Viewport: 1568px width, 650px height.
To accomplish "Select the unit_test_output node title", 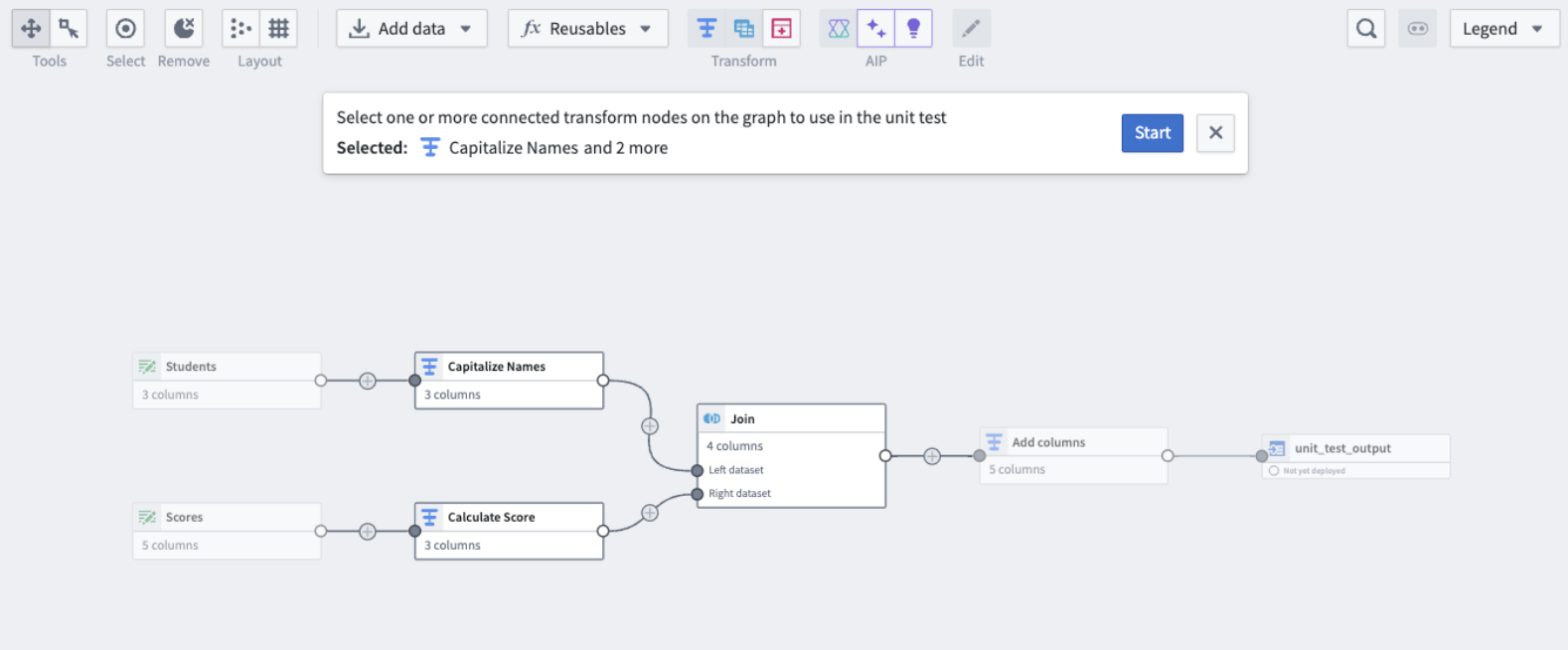I will click(1342, 448).
